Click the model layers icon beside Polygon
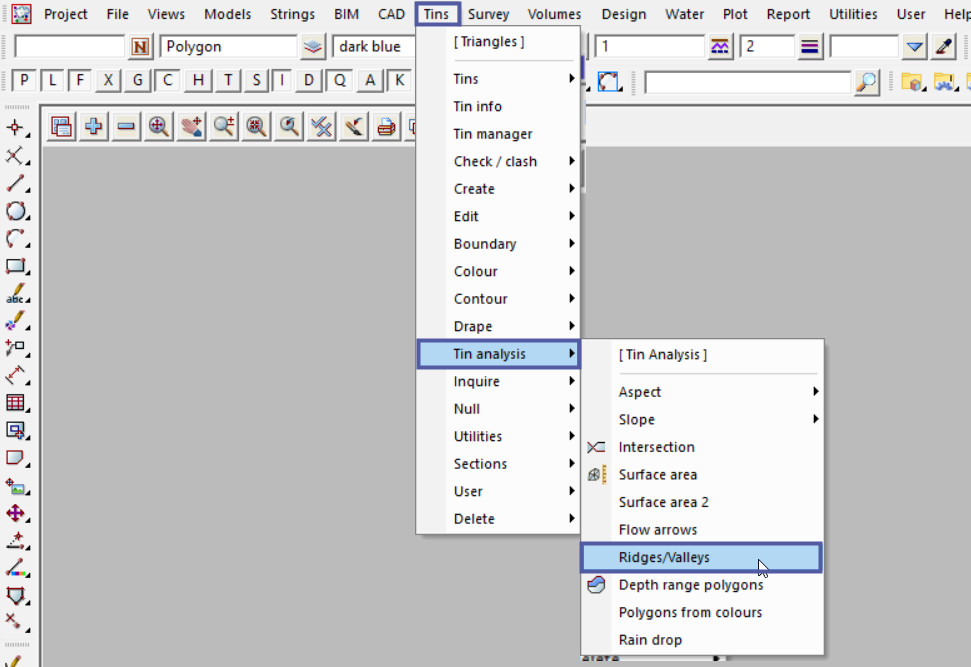 point(314,47)
